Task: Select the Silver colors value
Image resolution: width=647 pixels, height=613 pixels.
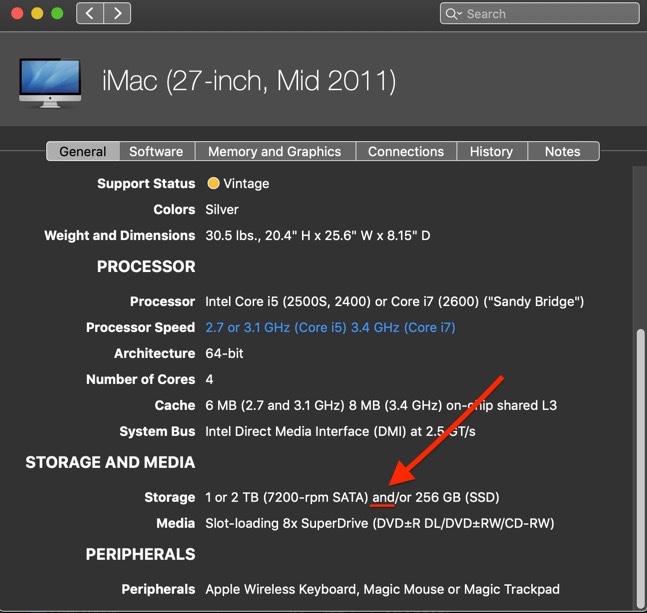Action: (222, 210)
